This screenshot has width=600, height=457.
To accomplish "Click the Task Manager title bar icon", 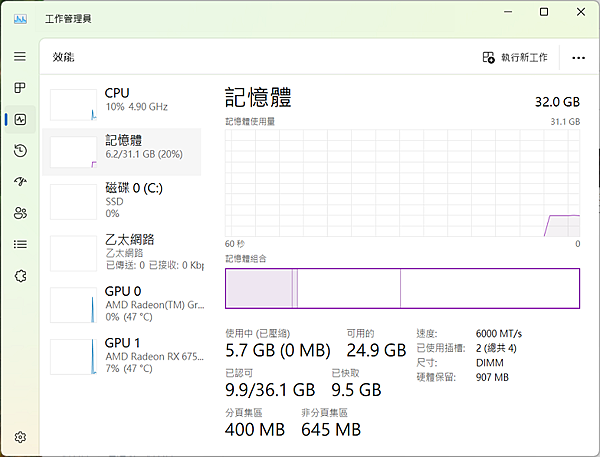I will tap(21, 18).
